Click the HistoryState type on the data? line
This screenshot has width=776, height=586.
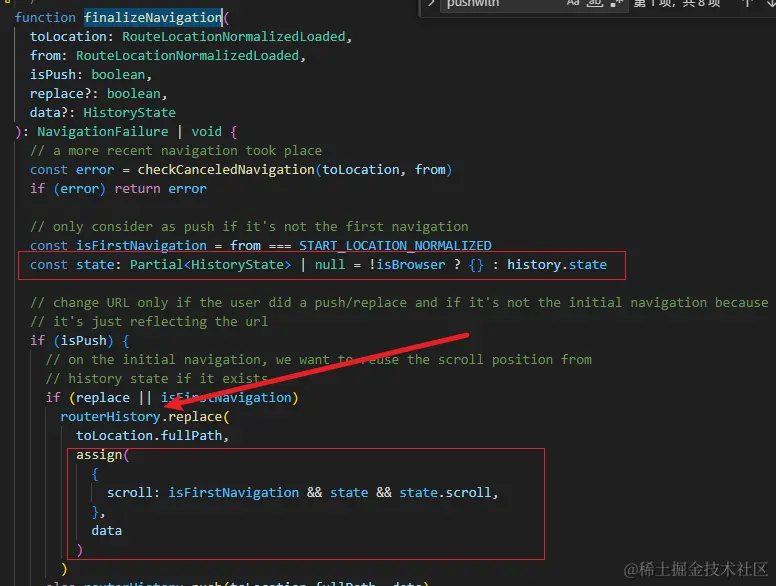point(129,113)
